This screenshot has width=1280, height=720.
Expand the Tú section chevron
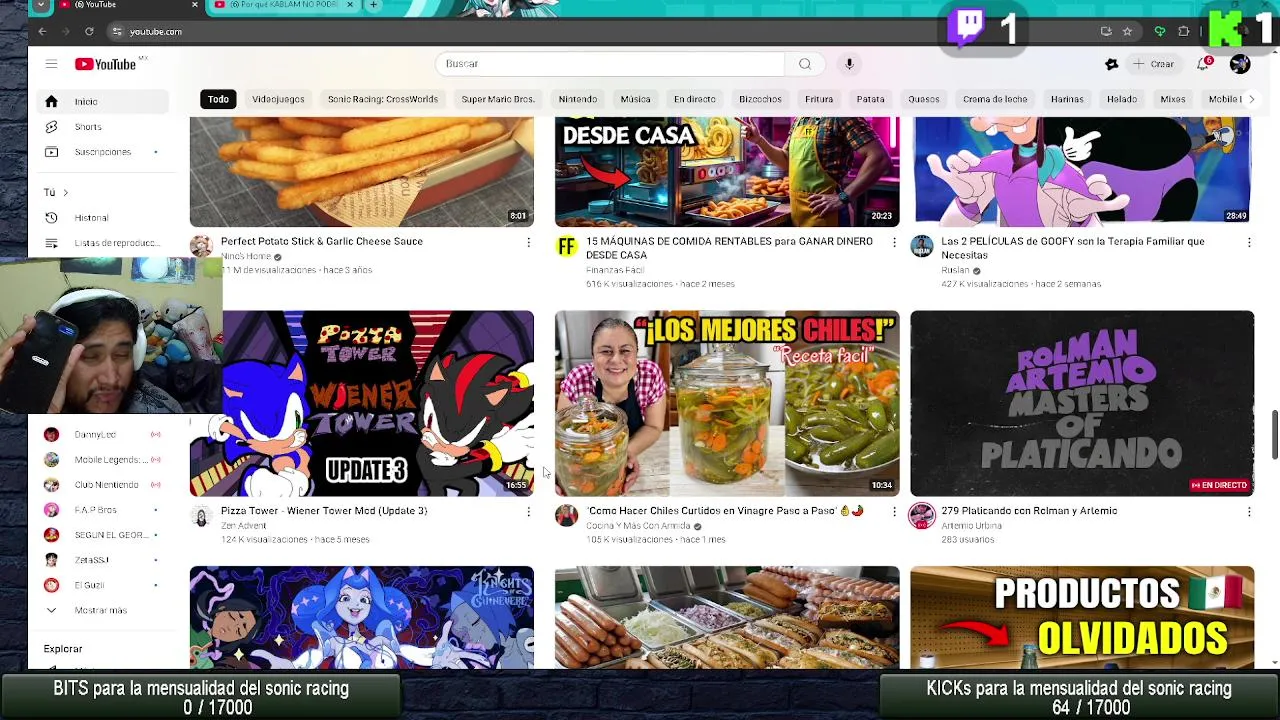(65, 192)
